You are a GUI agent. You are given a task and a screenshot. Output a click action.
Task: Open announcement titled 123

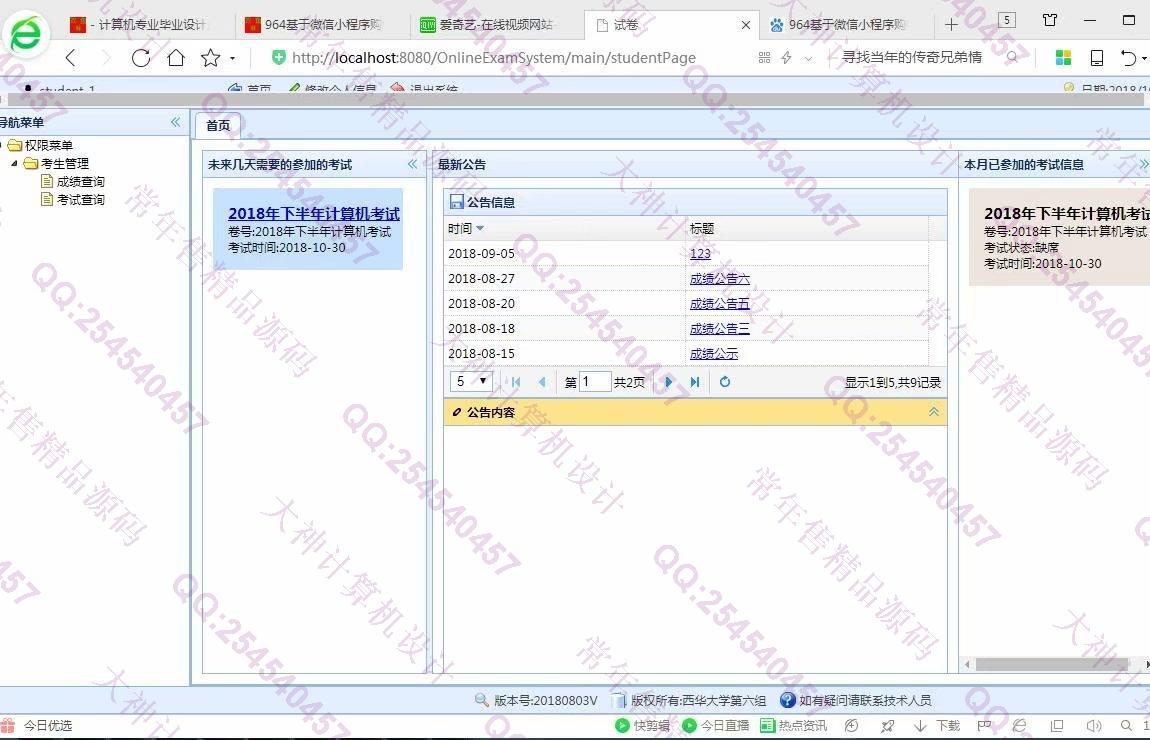pos(700,254)
